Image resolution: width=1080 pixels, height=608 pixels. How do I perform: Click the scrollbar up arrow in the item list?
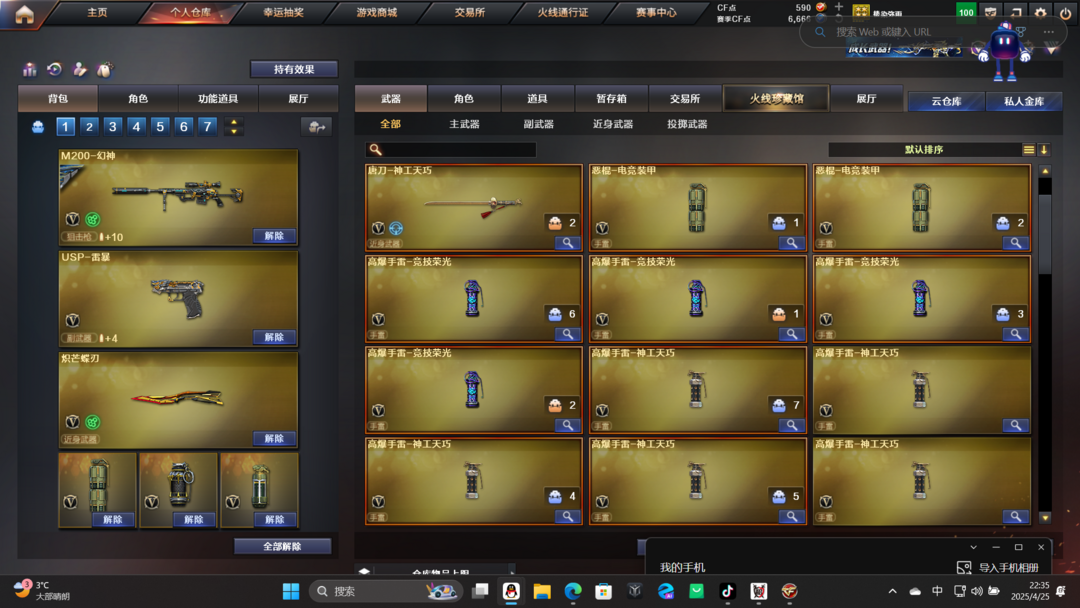click(x=1045, y=171)
